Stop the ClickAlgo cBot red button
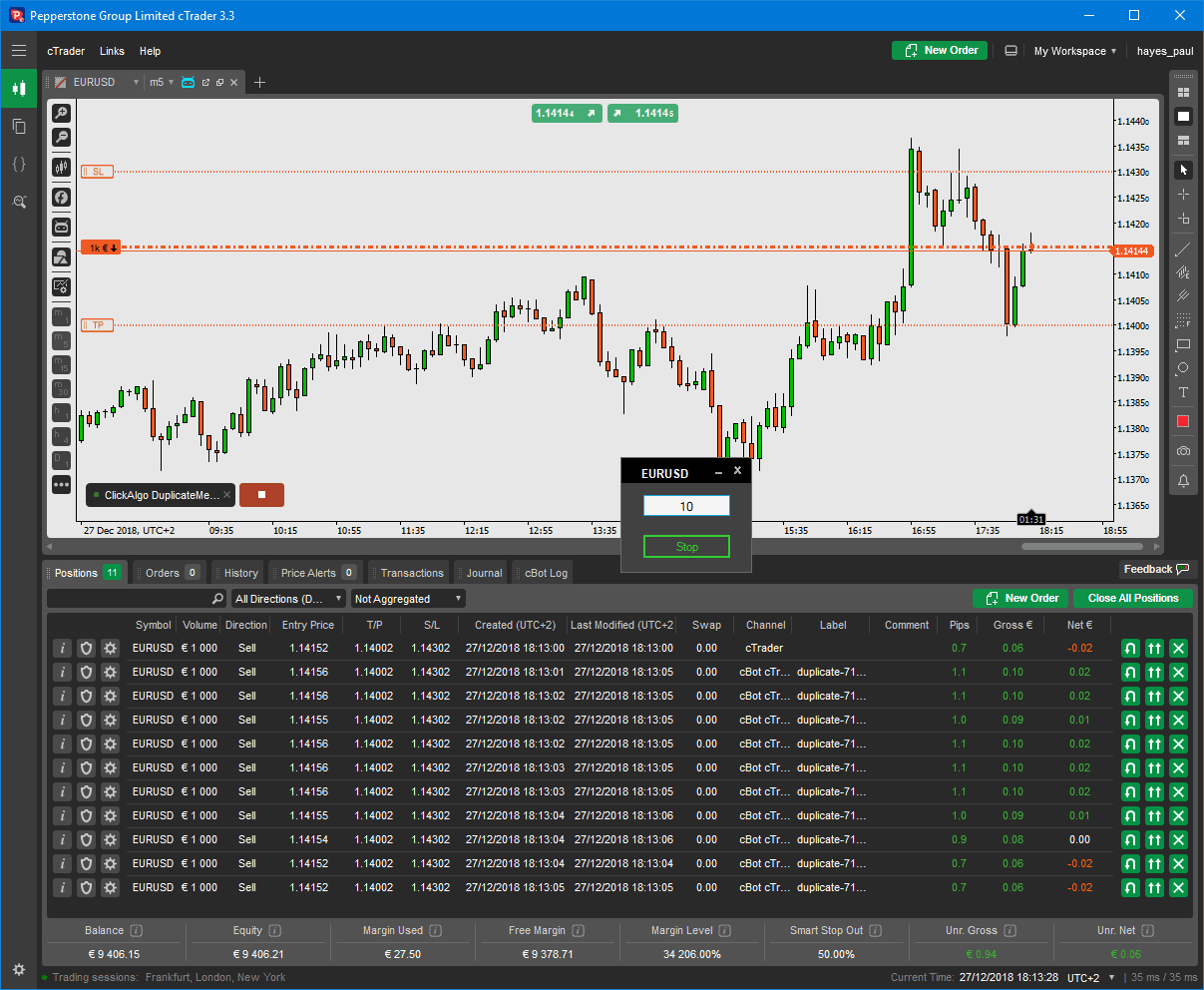 tap(261, 494)
